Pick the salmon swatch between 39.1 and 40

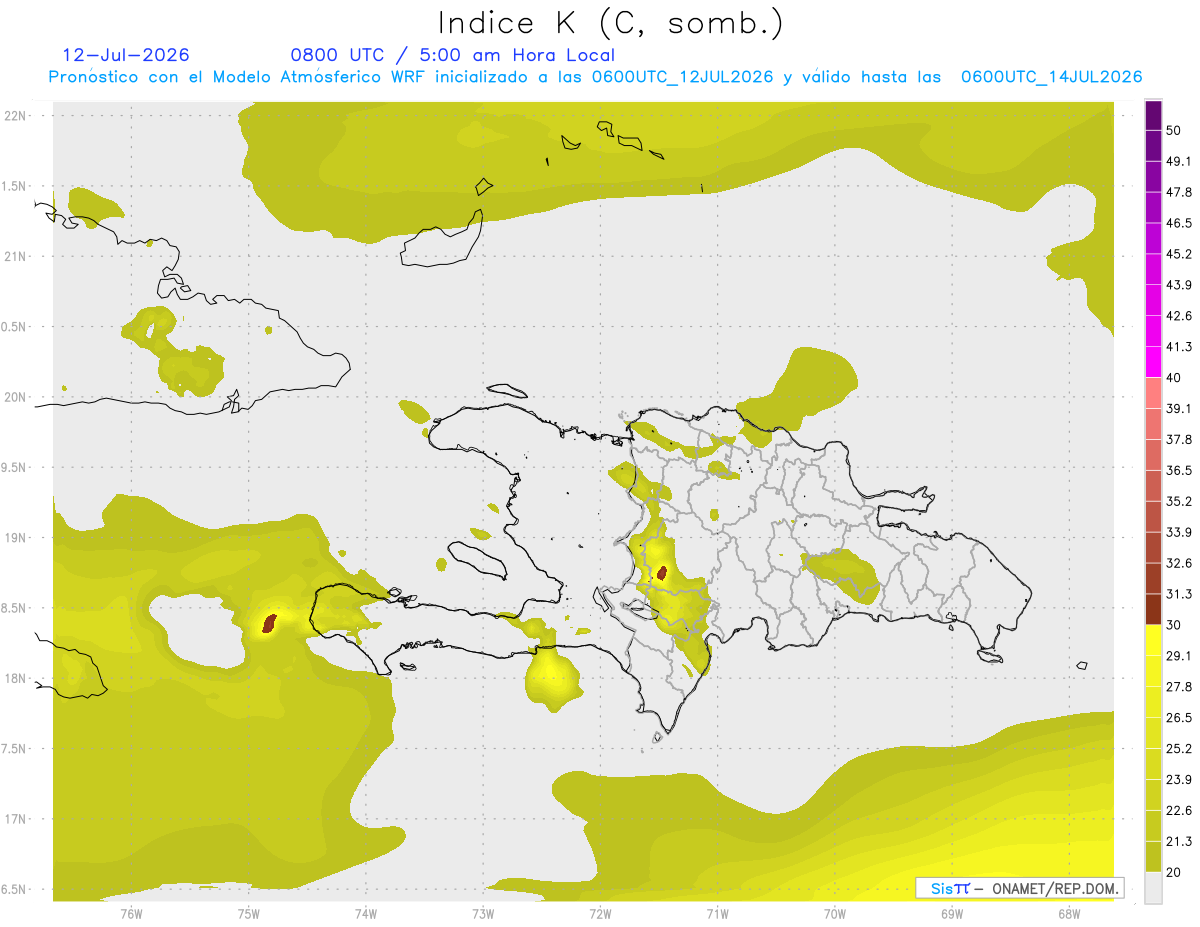coord(1153,394)
